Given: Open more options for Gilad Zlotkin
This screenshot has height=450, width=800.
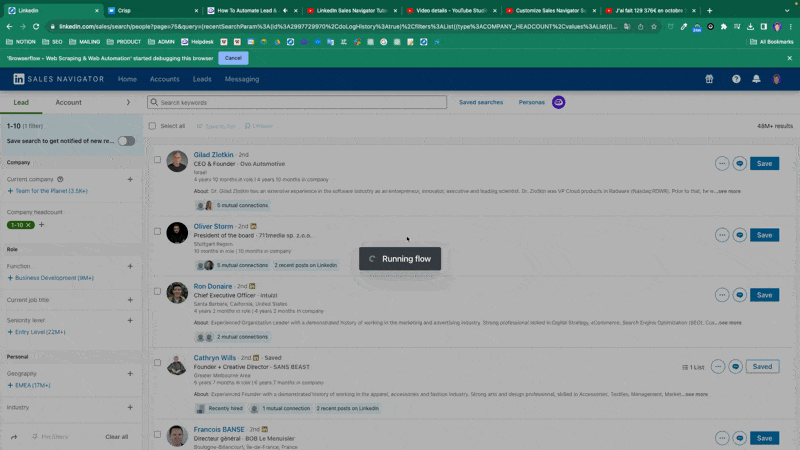Looking at the screenshot, I should coord(722,163).
